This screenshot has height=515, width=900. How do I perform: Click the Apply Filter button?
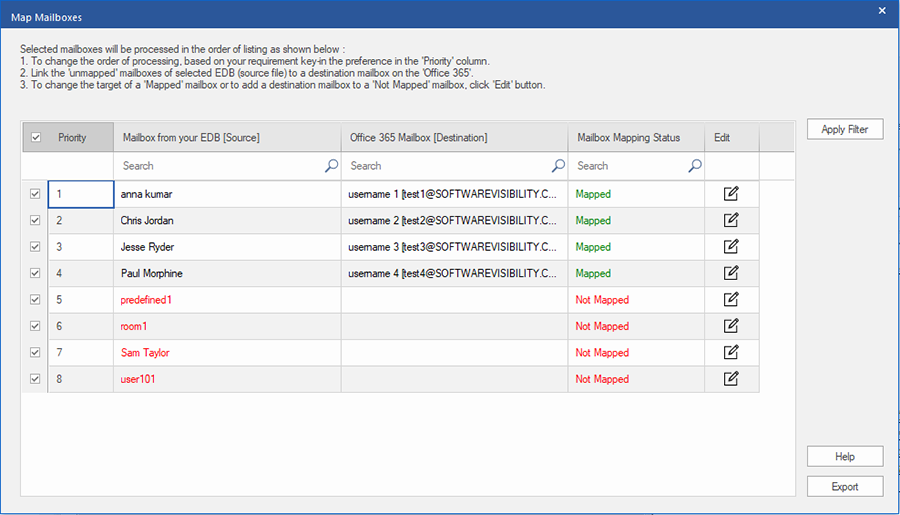(845, 129)
